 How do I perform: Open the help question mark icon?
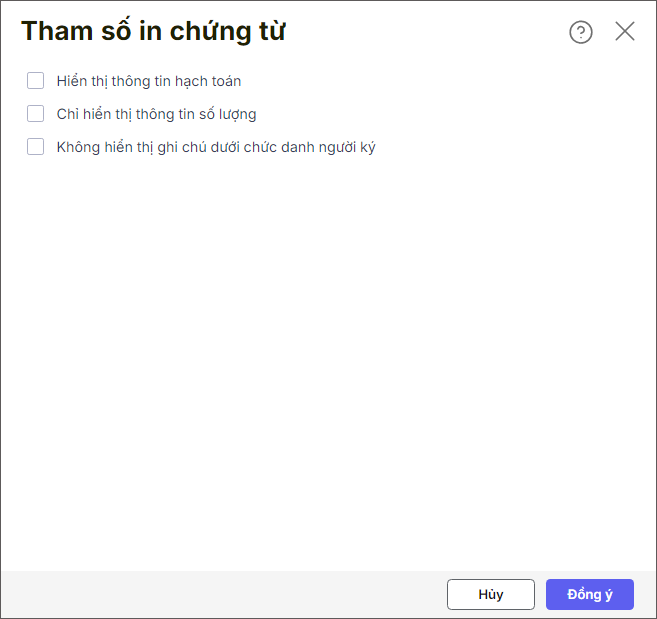click(x=581, y=32)
